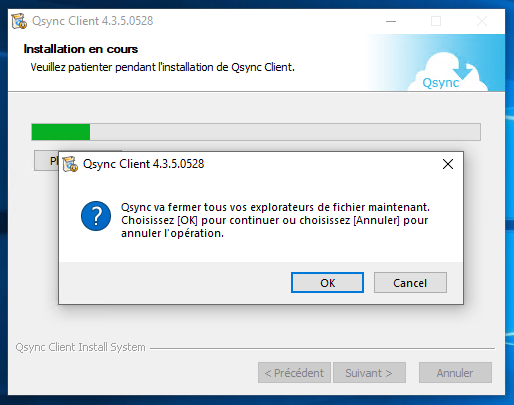Click the installer icon in main window title
The height and width of the screenshot is (405, 514).
coord(19,21)
